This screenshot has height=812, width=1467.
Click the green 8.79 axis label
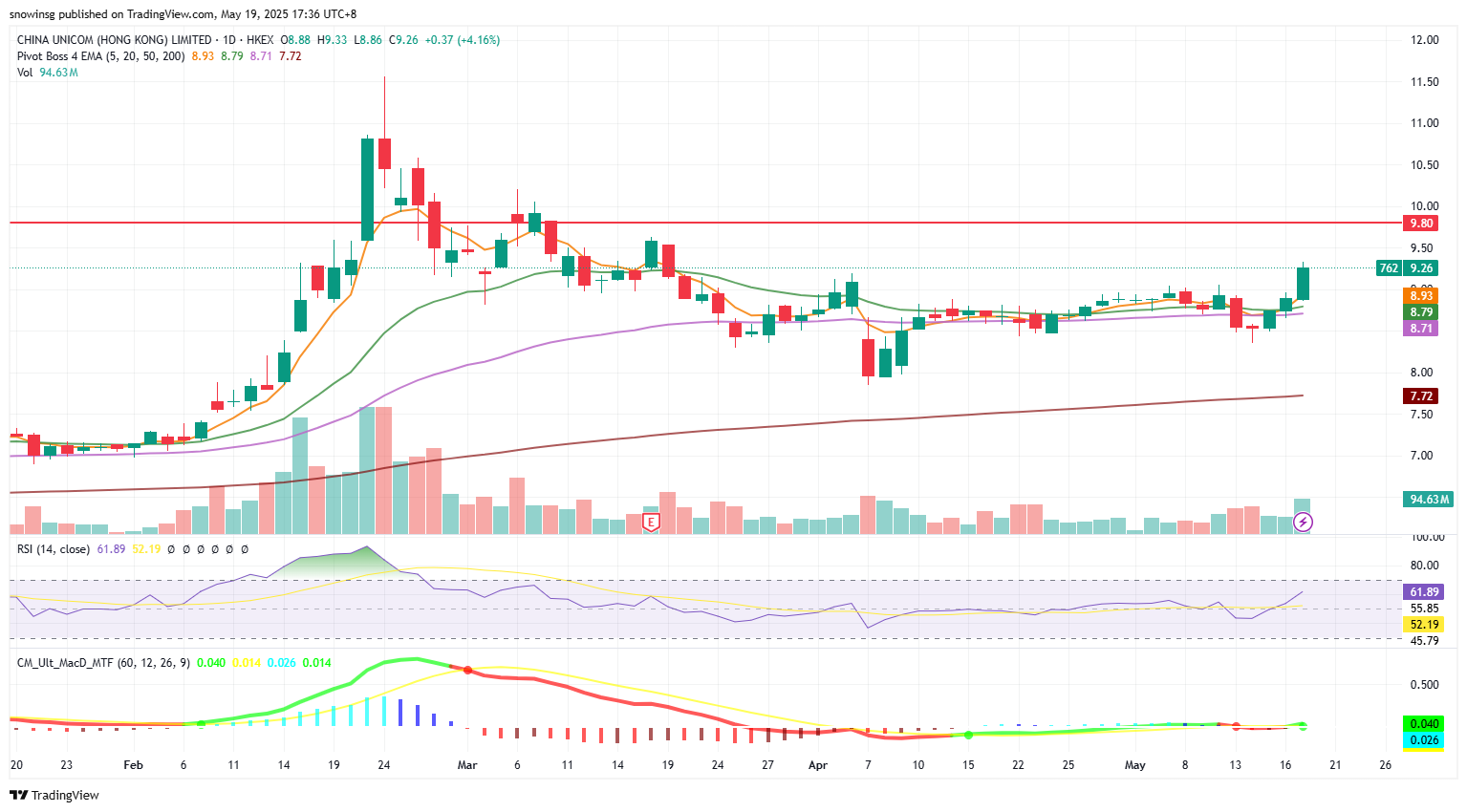pos(1421,312)
